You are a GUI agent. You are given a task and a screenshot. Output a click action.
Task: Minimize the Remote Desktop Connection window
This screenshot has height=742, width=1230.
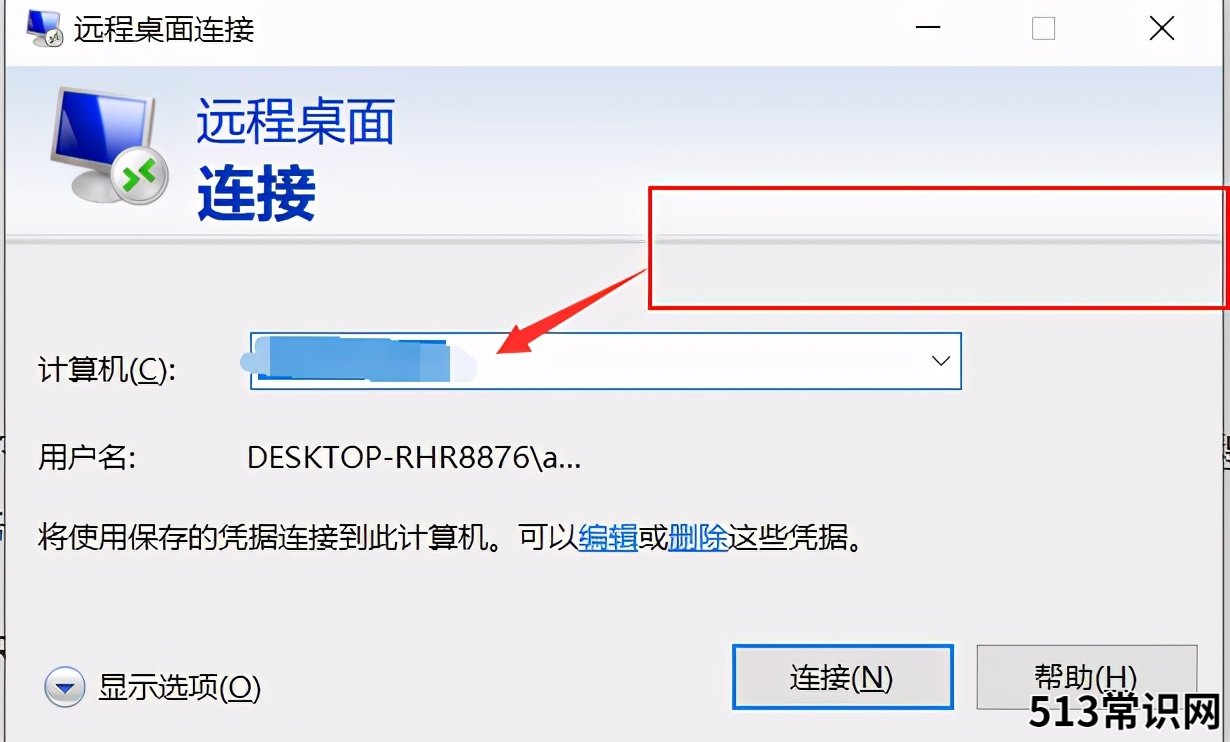coord(927,29)
